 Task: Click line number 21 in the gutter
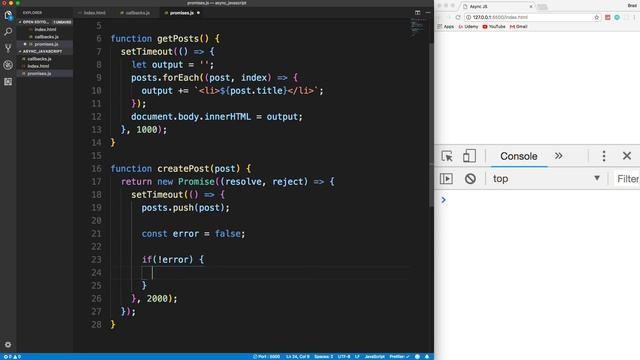(x=96, y=233)
